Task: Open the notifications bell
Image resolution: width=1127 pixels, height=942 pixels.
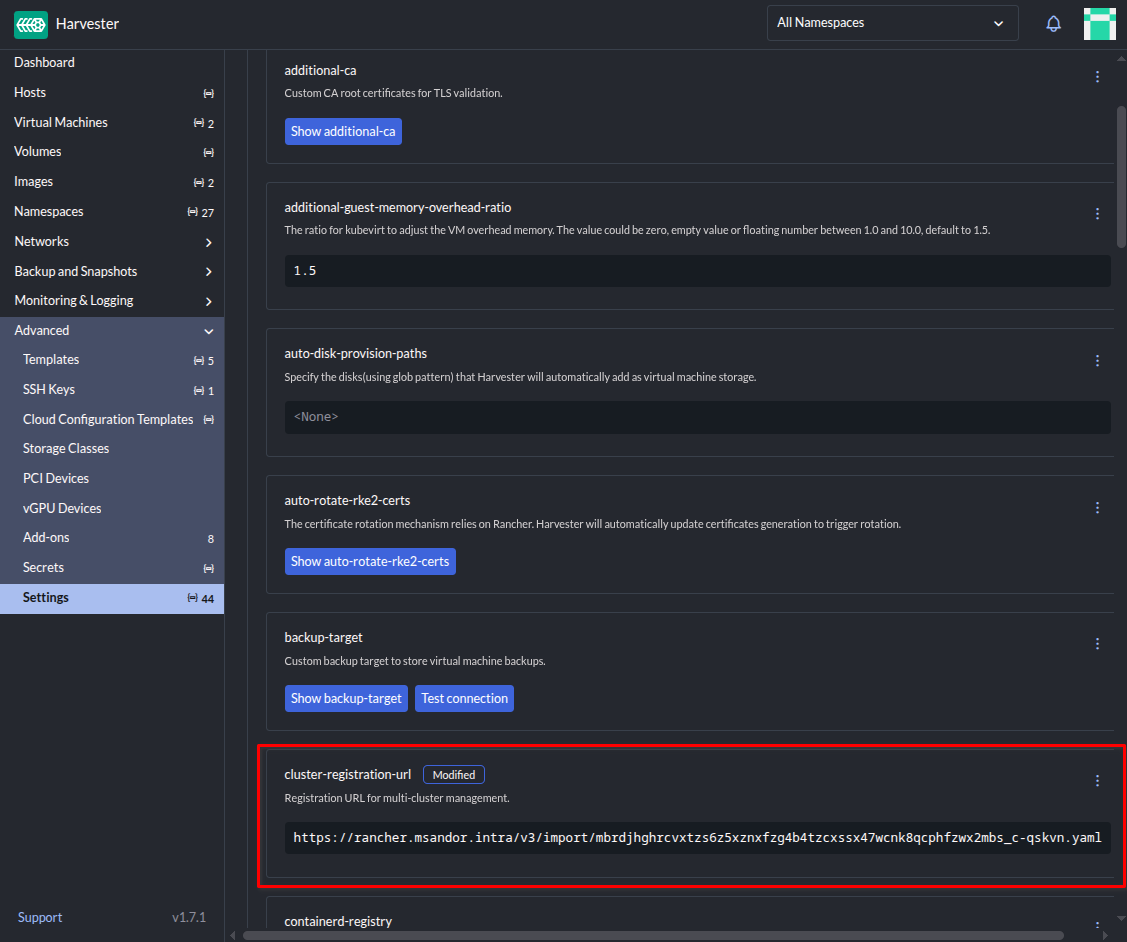Action: (1053, 24)
